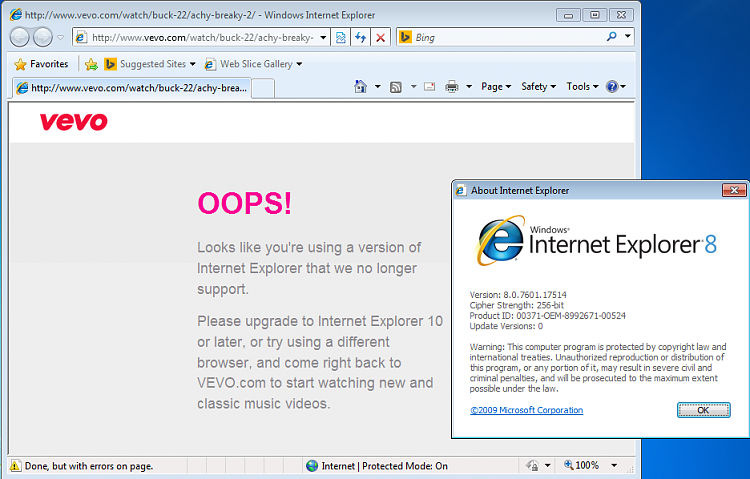Close the About Internet Explorer dialog
The height and width of the screenshot is (479, 750).
click(x=734, y=190)
